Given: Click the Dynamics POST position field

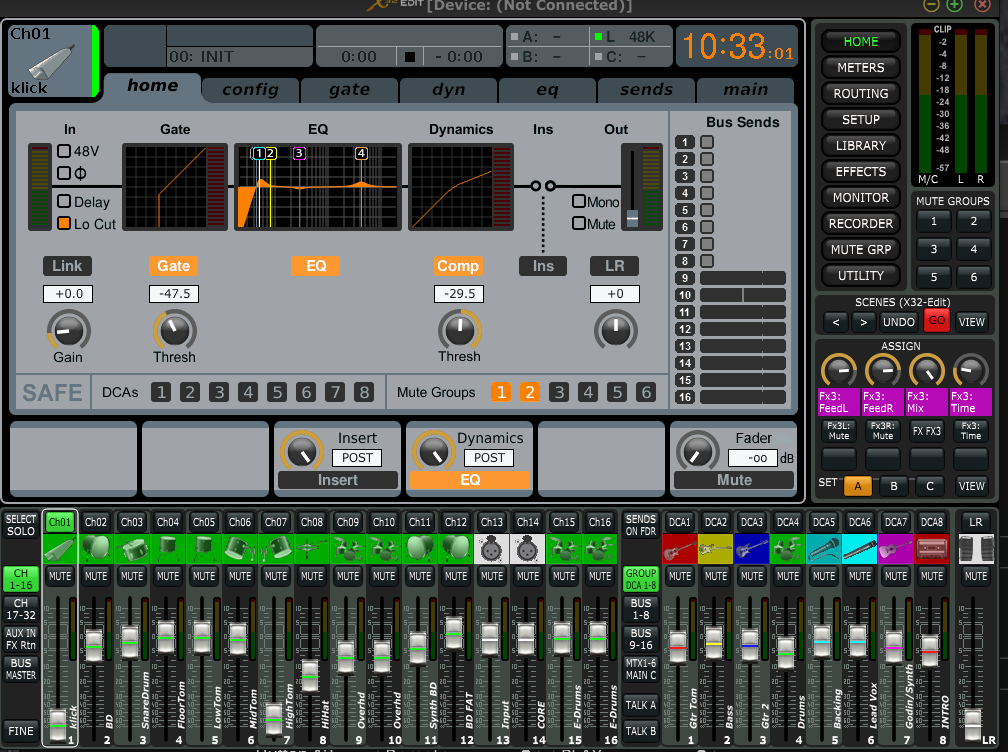Looking at the screenshot, I should tap(489, 458).
